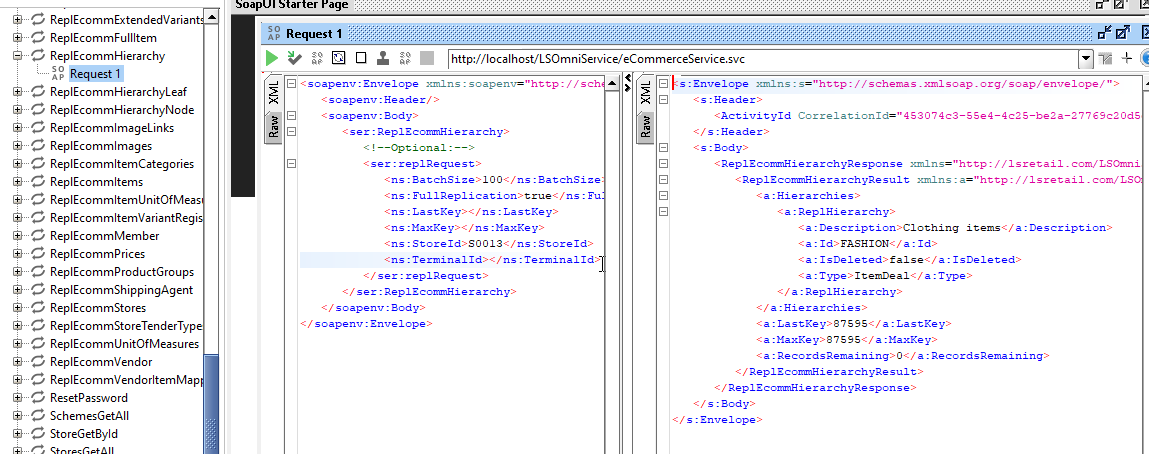
Task: Collapse the soapenv:Envelope fold marker
Action: [291, 84]
